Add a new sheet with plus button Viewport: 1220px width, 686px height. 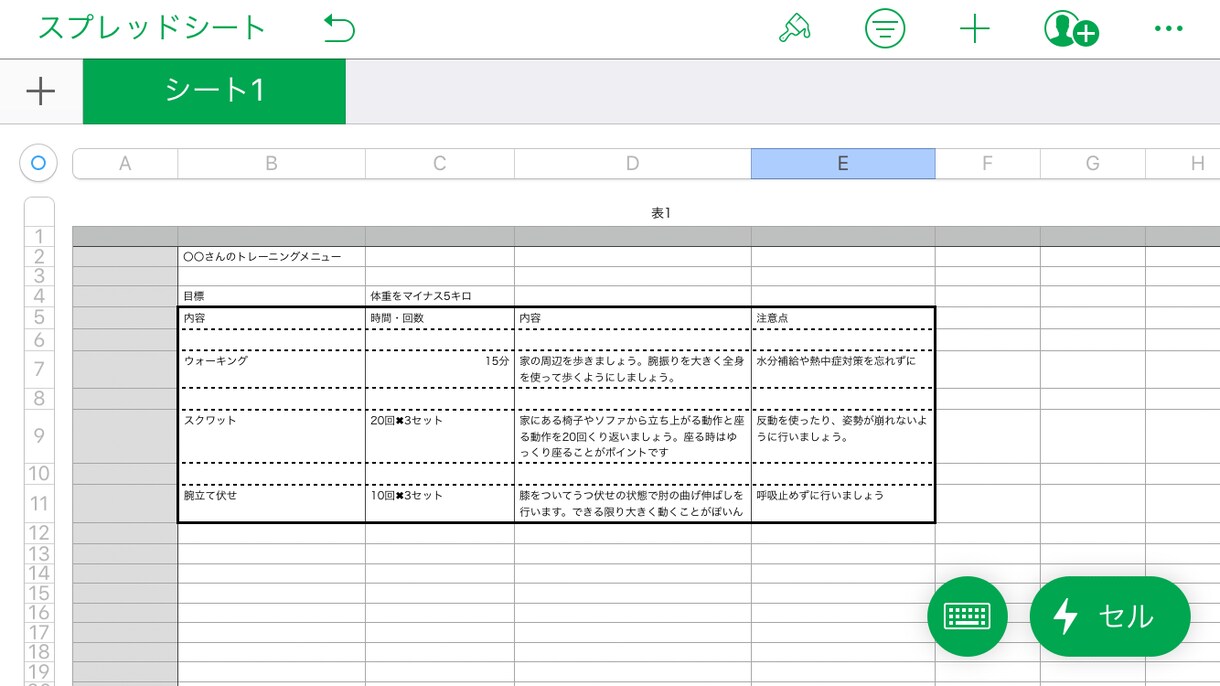point(40,91)
